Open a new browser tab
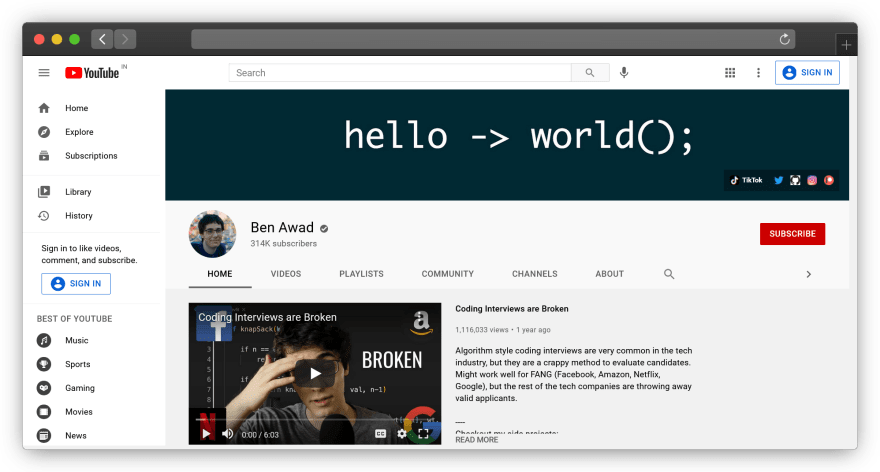 [846, 45]
